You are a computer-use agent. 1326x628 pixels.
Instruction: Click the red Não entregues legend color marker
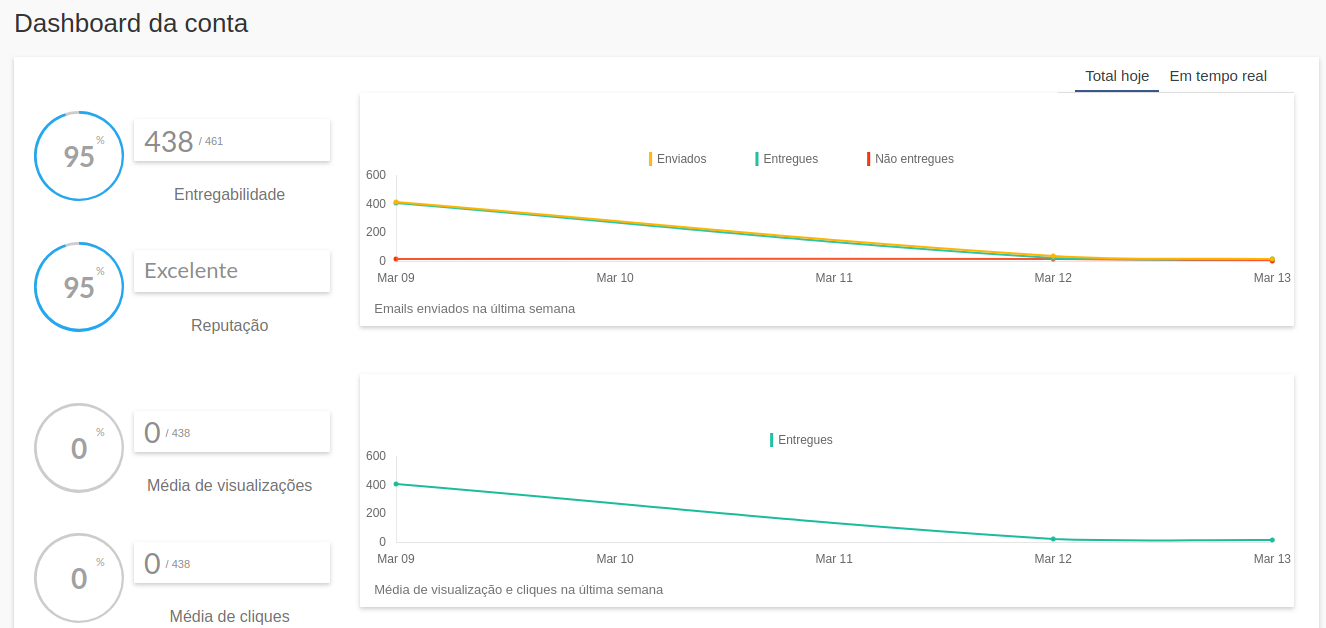point(869,159)
